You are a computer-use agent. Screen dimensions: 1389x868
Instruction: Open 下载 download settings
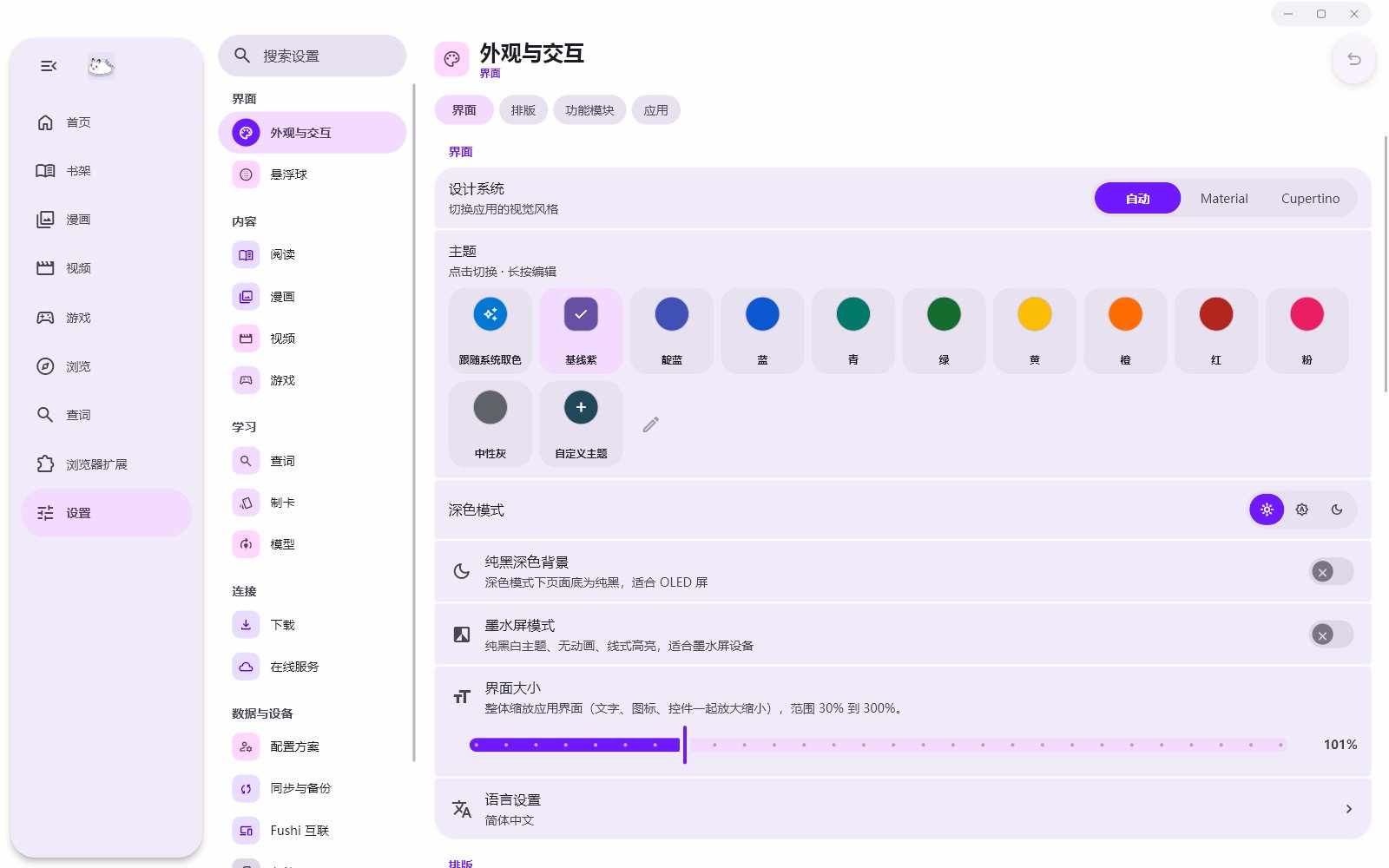tap(313, 625)
